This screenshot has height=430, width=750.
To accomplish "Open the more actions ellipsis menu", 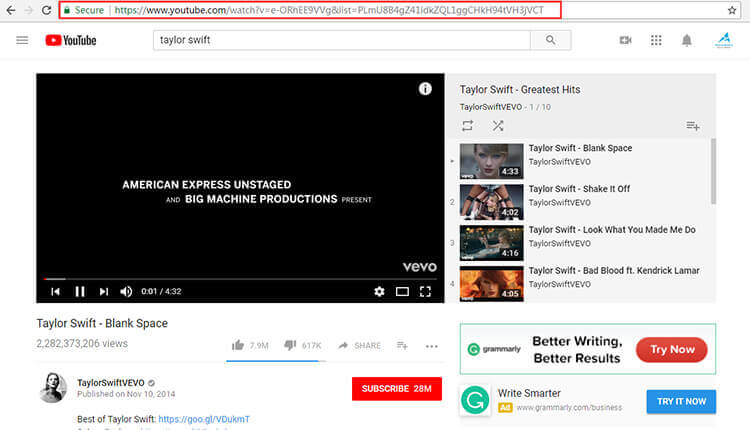I will click(x=431, y=346).
